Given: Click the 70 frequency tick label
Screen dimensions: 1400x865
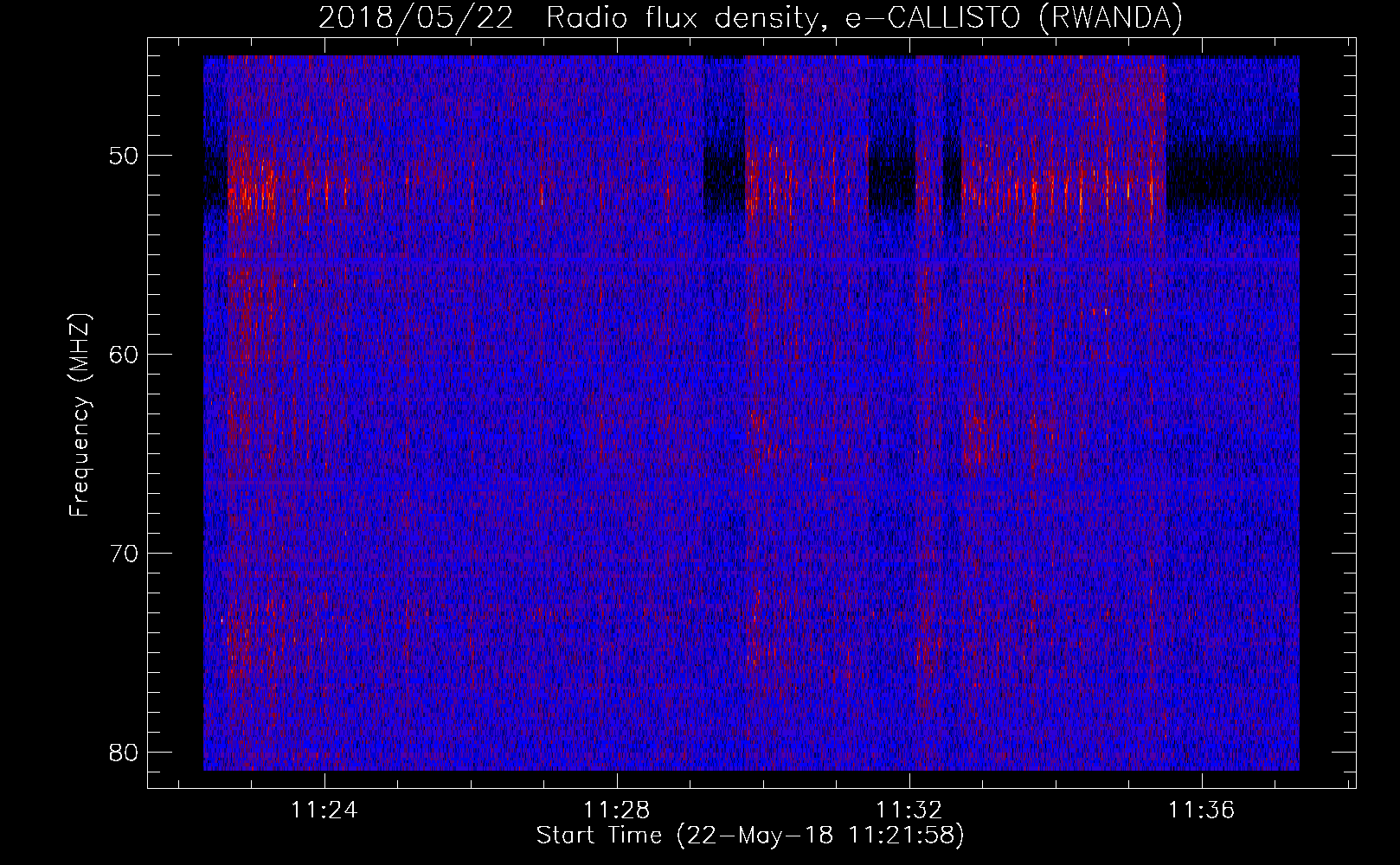Looking at the screenshot, I should tap(124, 554).
